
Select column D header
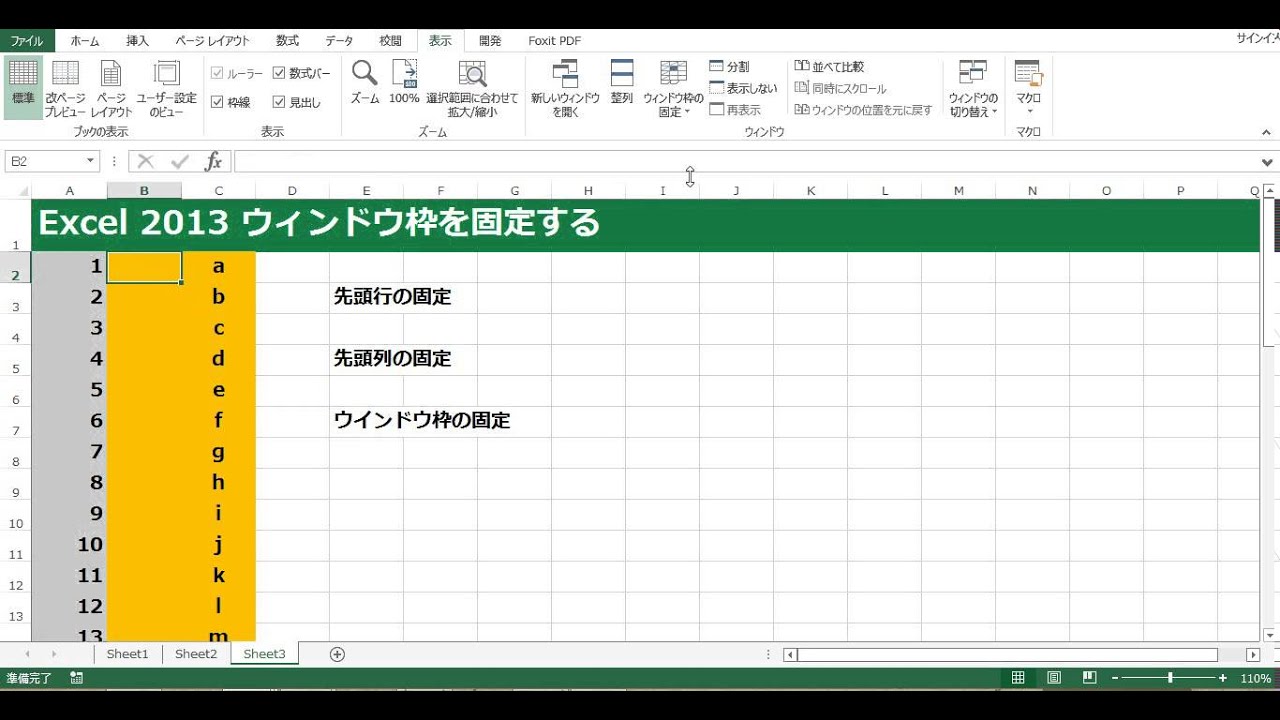[x=292, y=191]
